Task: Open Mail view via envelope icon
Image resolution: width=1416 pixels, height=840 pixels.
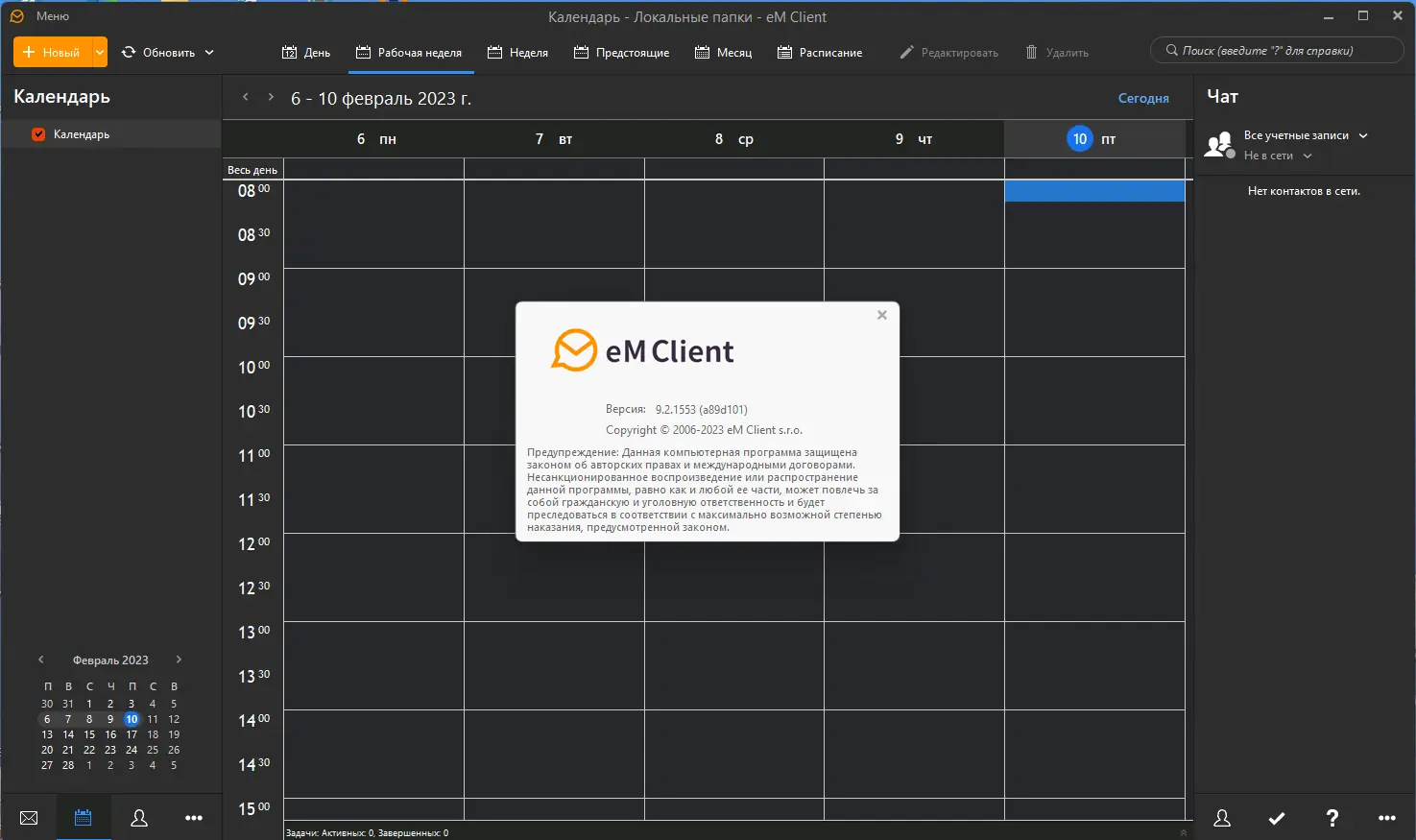Action: (x=29, y=818)
